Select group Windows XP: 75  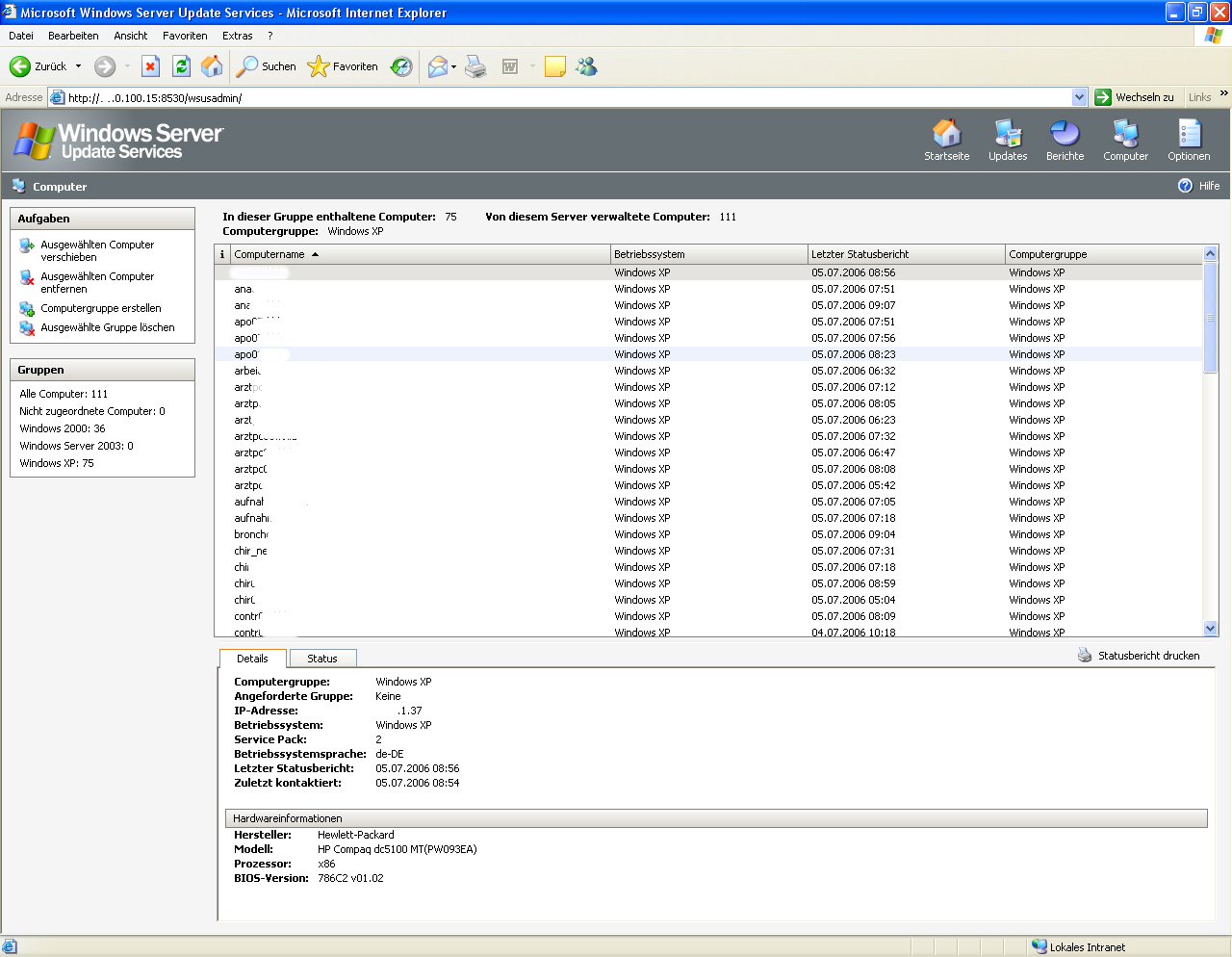tap(57, 463)
